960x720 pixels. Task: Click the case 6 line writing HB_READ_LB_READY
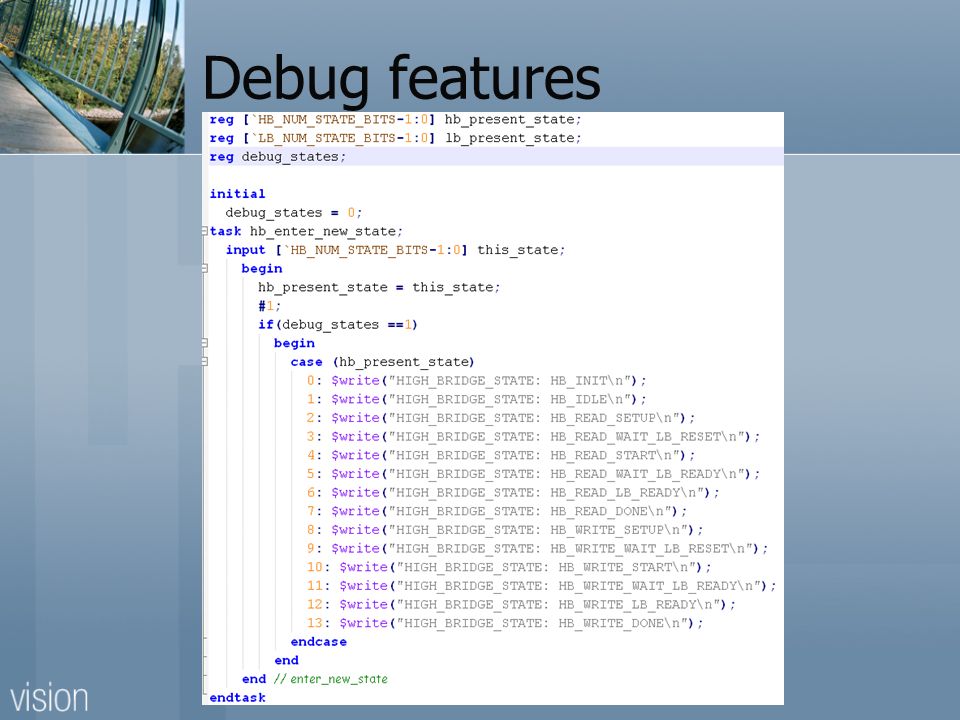click(513, 492)
